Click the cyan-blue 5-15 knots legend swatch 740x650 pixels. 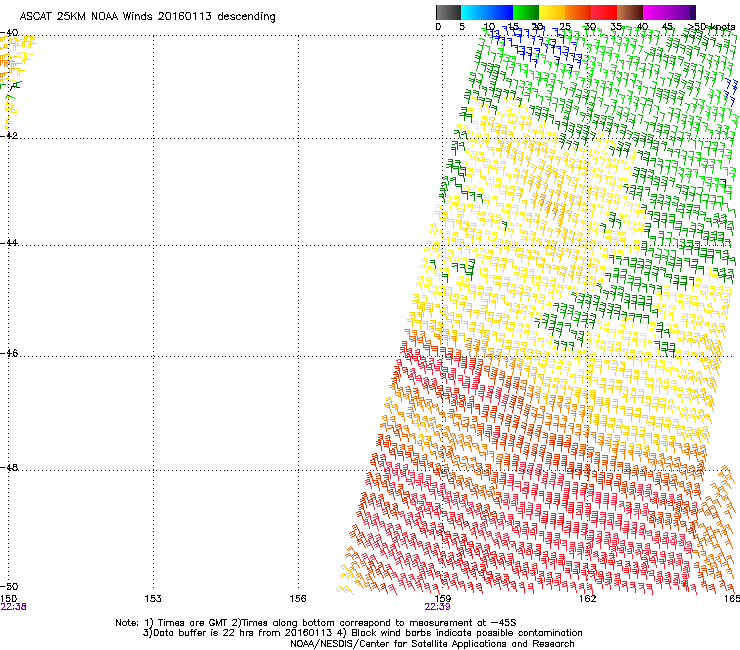click(x=487, y=12)
